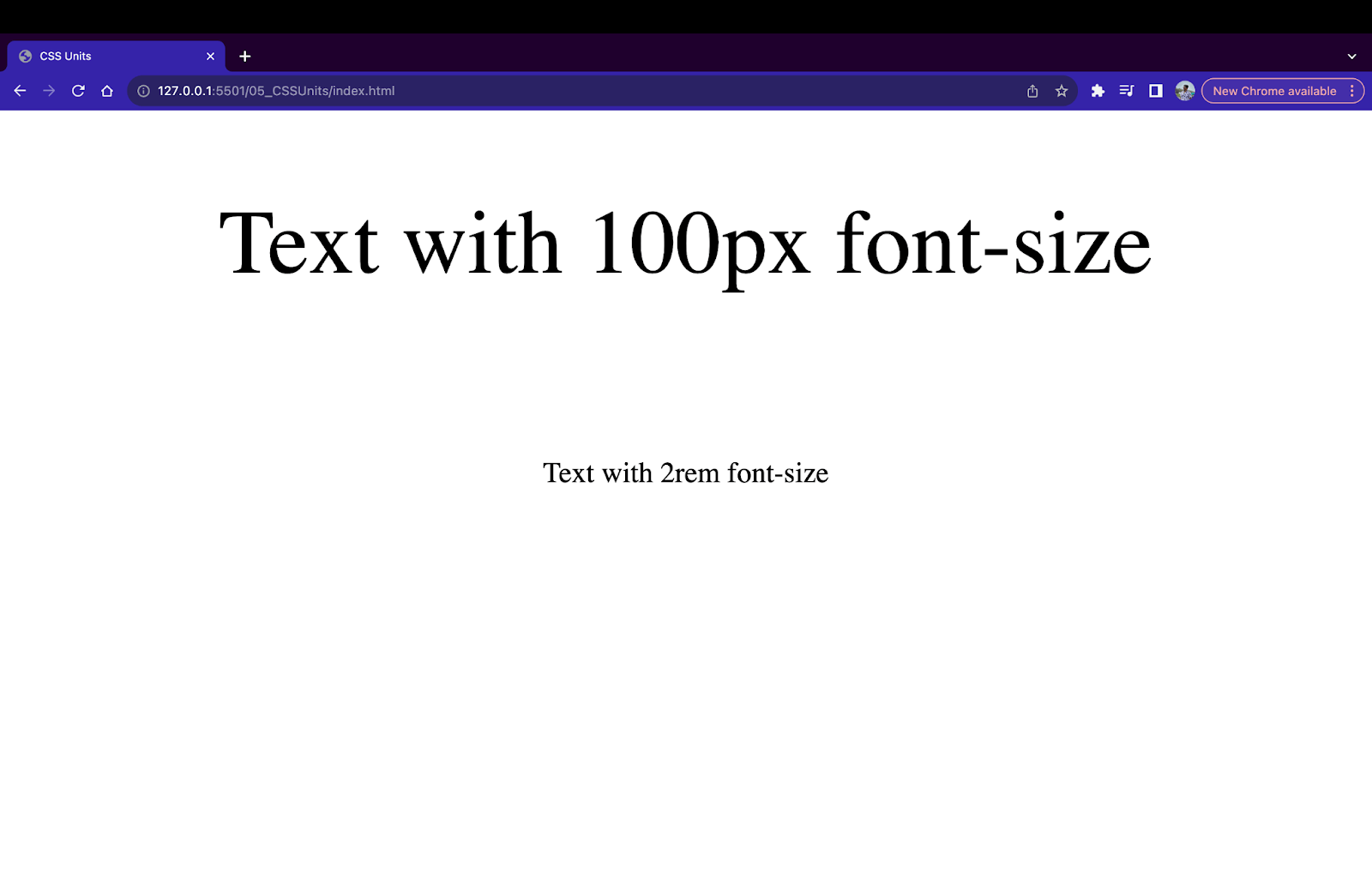Click the back navigation arrow
This screenshot has height=891, width=1372.
tap(20, 90)
